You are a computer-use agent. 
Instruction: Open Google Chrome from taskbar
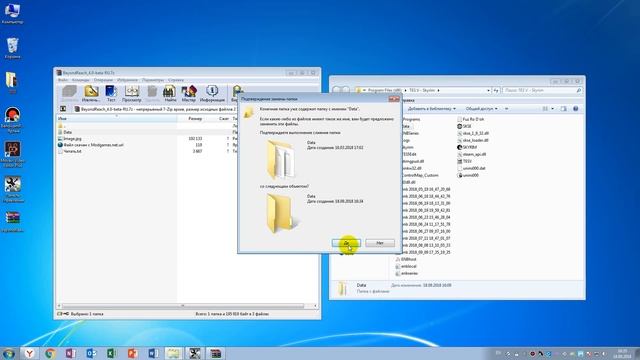point(50,353)
